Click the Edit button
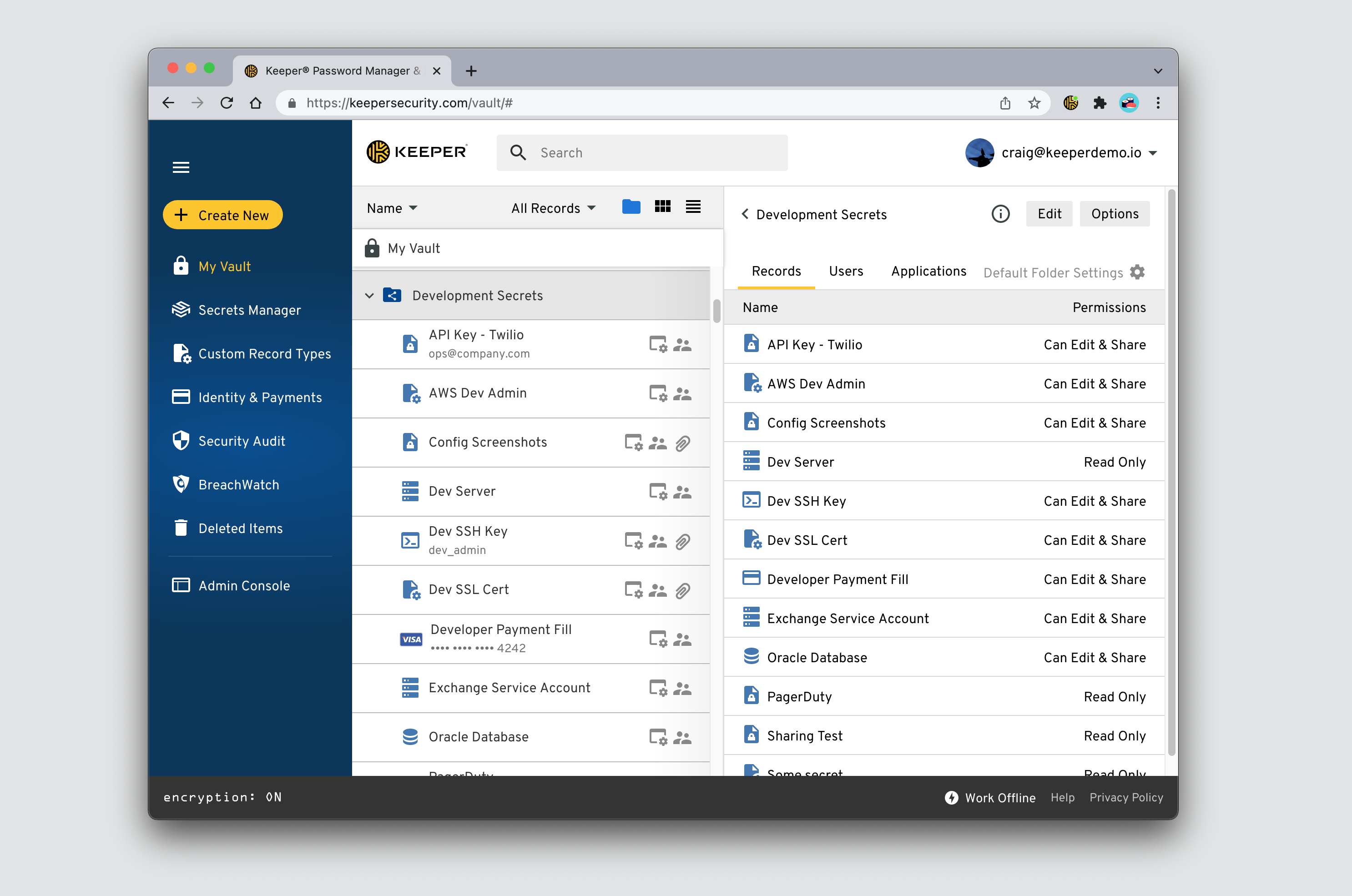 click(x=1049, y=213)
